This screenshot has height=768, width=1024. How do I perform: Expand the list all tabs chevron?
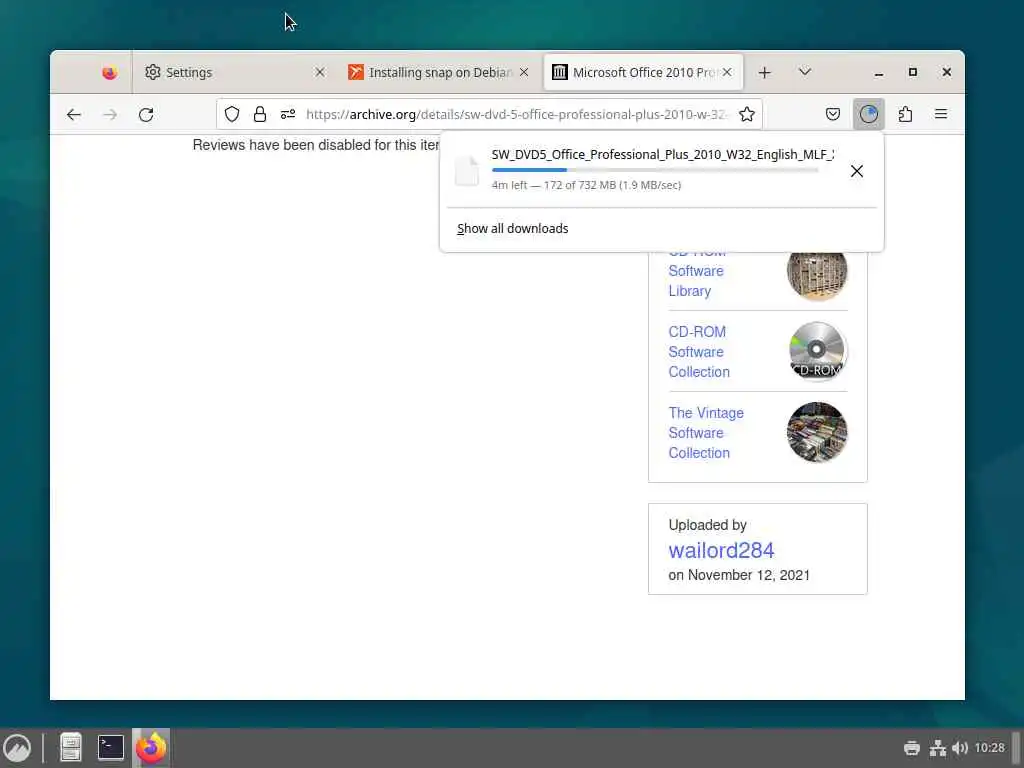[x=805, y=72]
